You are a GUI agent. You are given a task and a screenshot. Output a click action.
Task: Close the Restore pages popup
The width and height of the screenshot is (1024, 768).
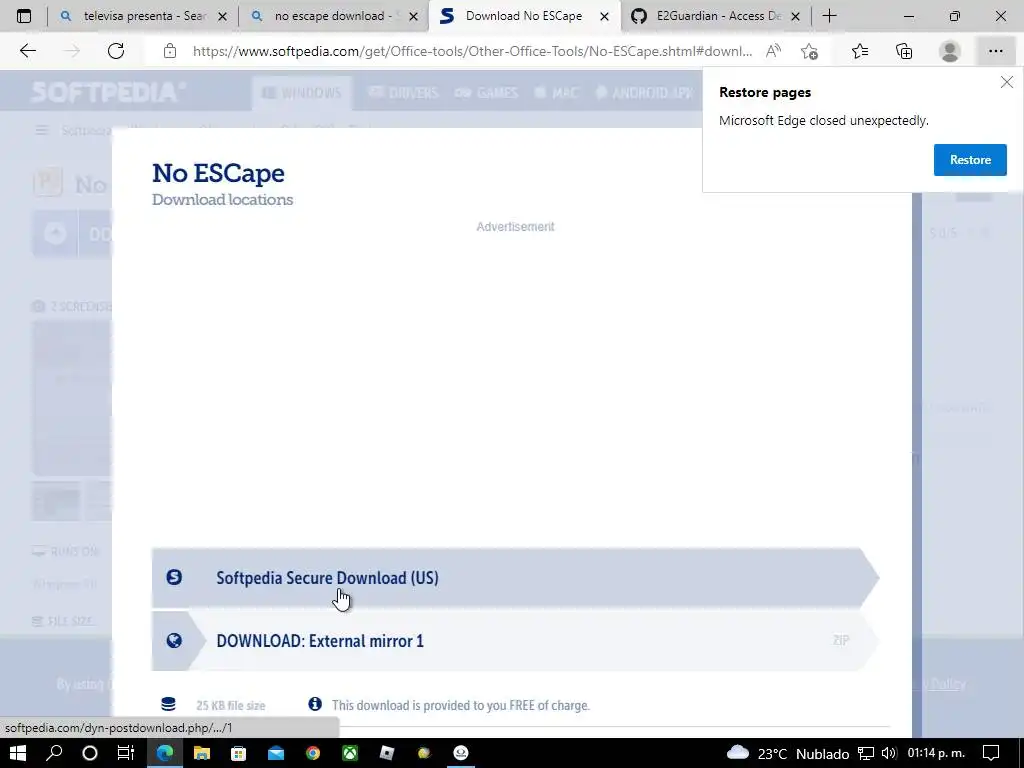point(1006,82)
